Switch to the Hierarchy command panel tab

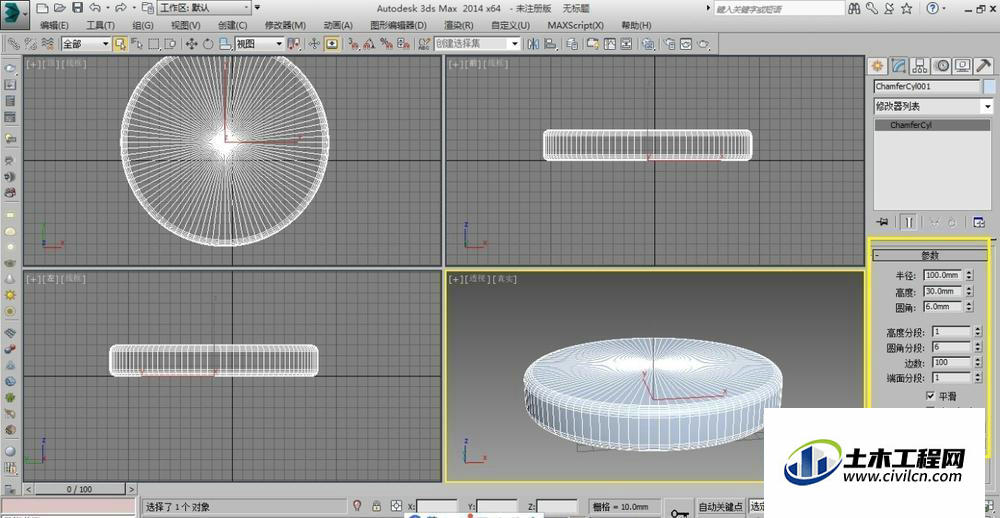pyautogui.click(x=920, y=66)
